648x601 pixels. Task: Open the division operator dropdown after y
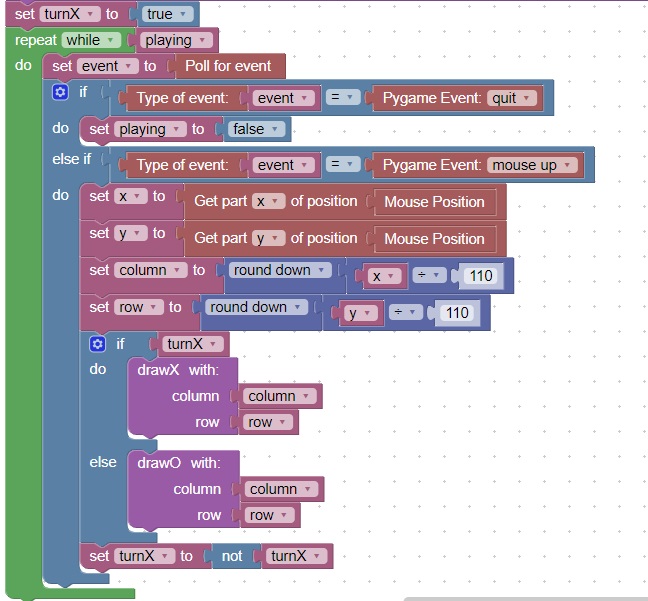coord(405,313)
